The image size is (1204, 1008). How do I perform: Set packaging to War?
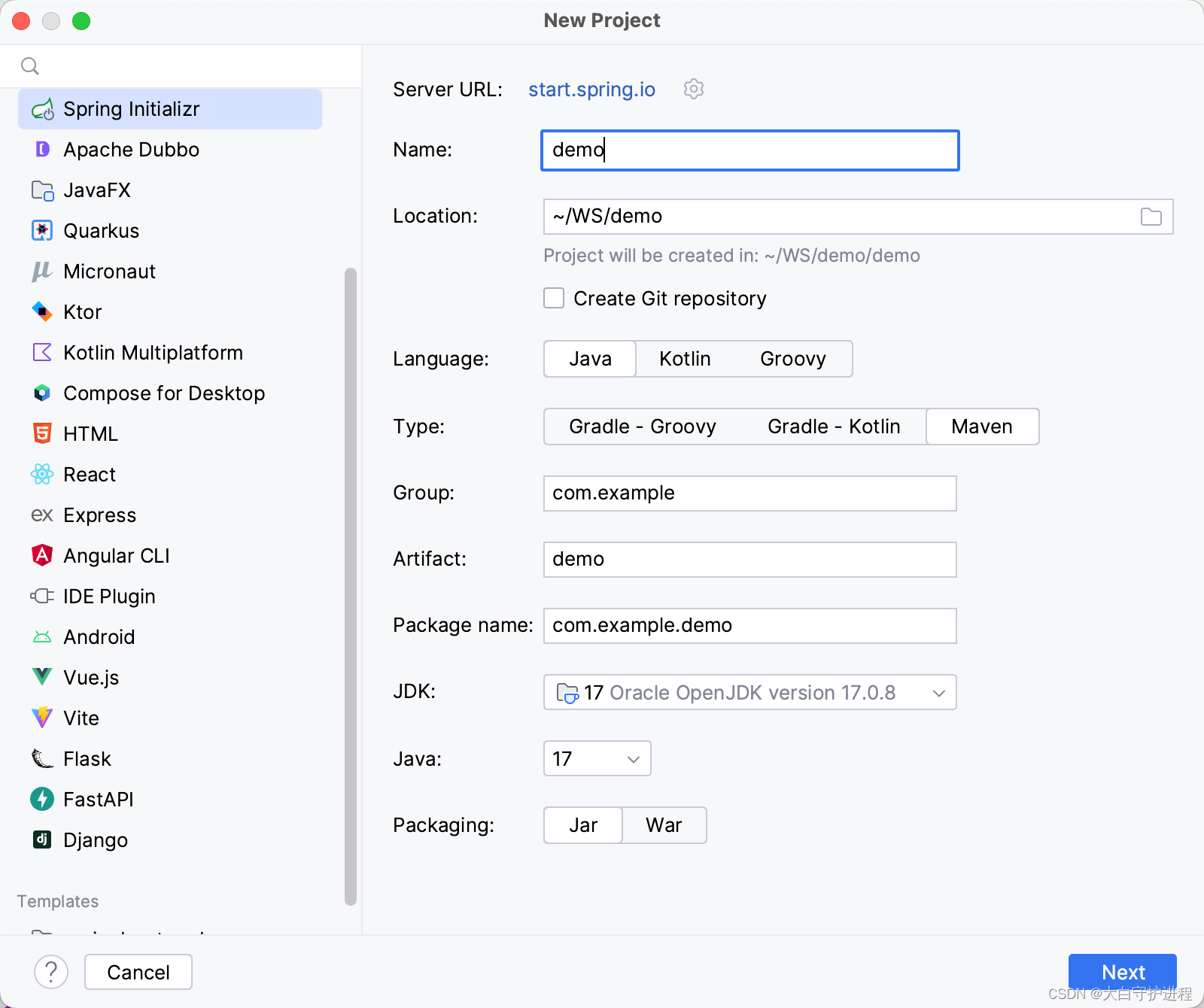[x=664, y=825]
